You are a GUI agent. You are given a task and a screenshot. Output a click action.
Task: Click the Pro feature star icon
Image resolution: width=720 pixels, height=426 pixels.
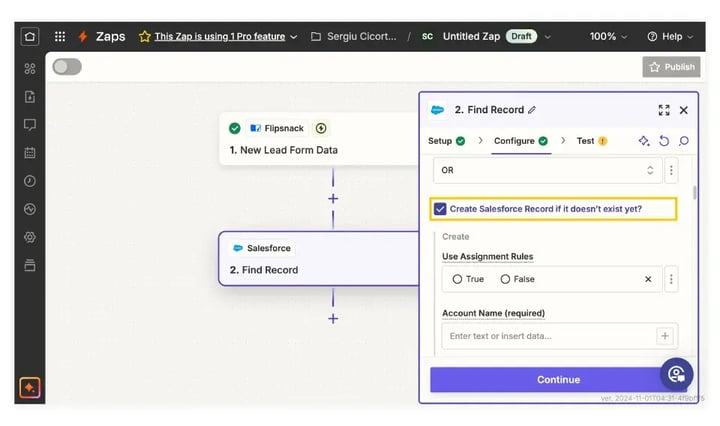(145, 36)
